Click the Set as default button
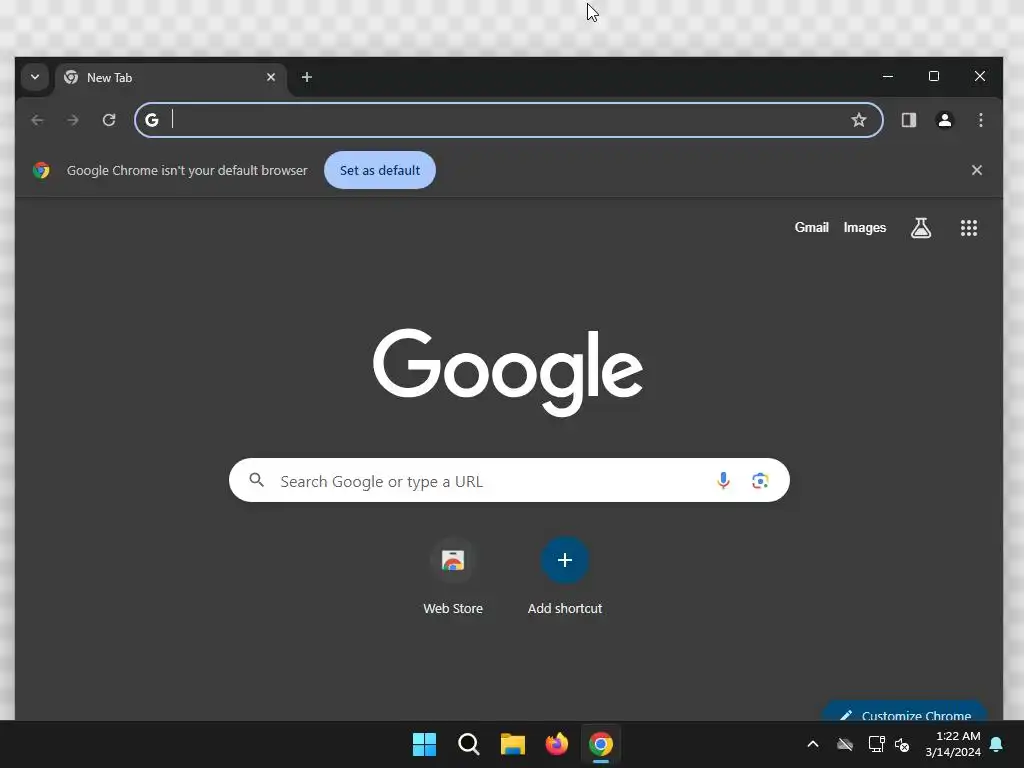 tap(379, 170)
